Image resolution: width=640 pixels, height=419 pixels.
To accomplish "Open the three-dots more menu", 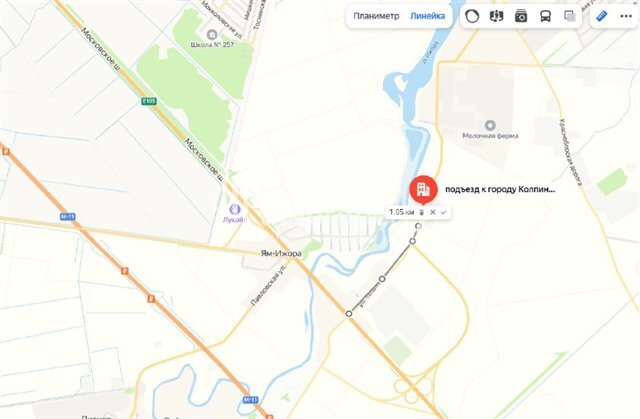I will [x=626, y=16].
